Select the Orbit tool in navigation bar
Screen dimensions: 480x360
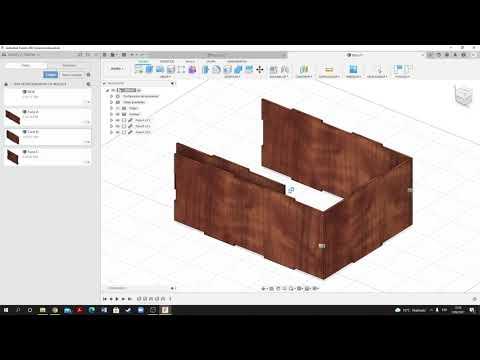tap(264, 288)
